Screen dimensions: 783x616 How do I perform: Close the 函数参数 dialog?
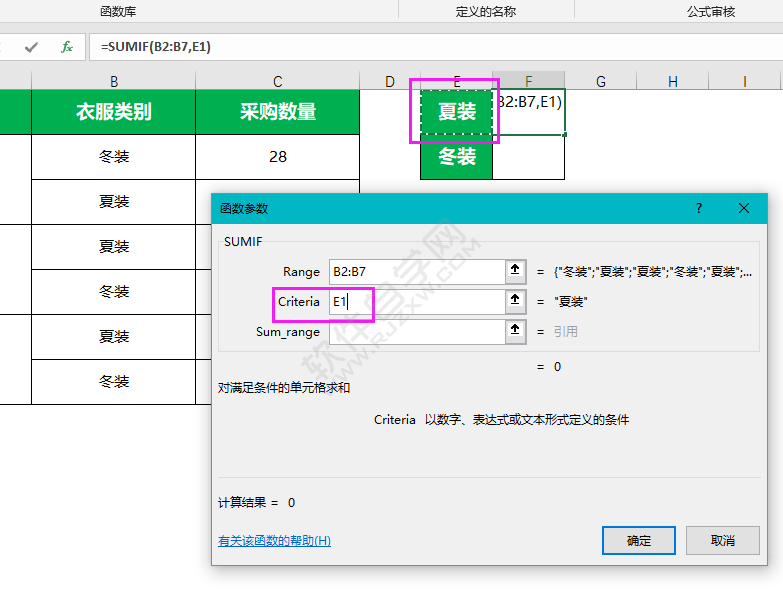[744, 208]
